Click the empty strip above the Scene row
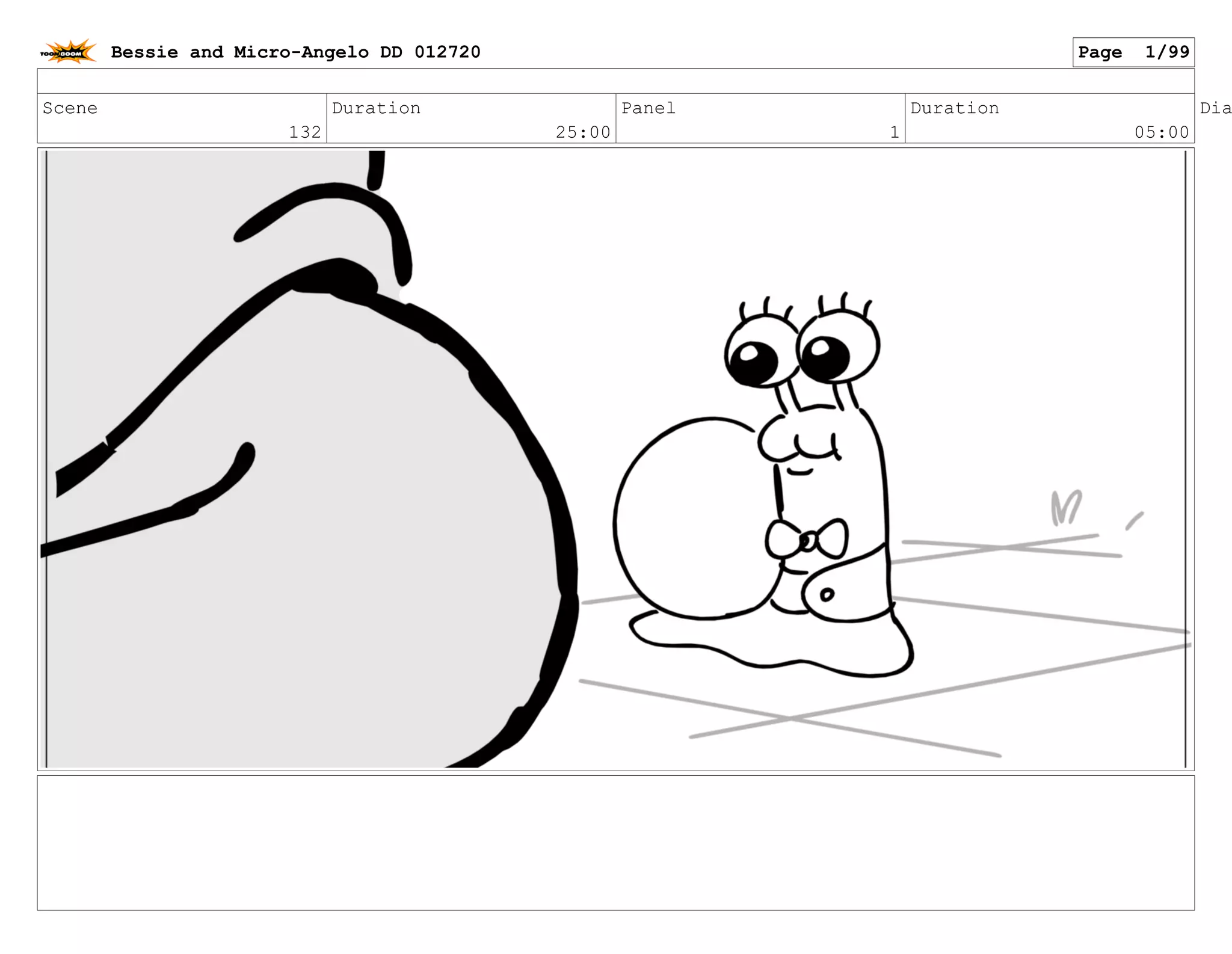The width and height of the screenshot is (1232, 954). click(615, 81)
